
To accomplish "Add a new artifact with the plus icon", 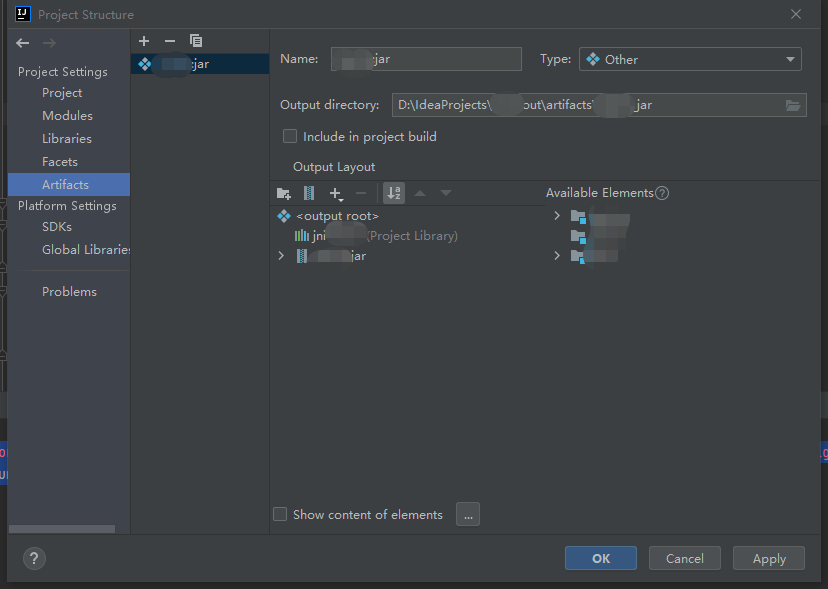I will [x=144, y=41].
